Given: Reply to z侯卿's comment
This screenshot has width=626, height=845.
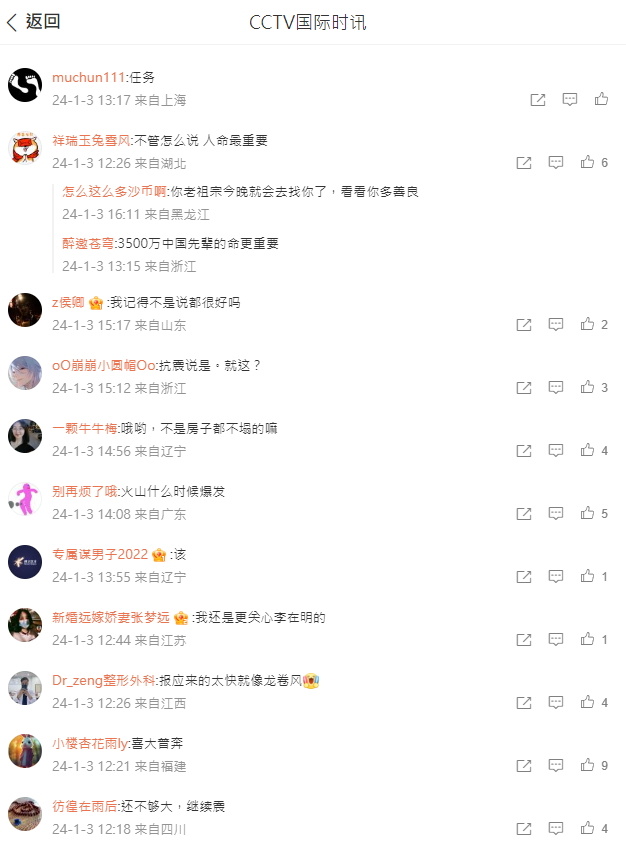Looking at the screenshot, I should (555, 324).
